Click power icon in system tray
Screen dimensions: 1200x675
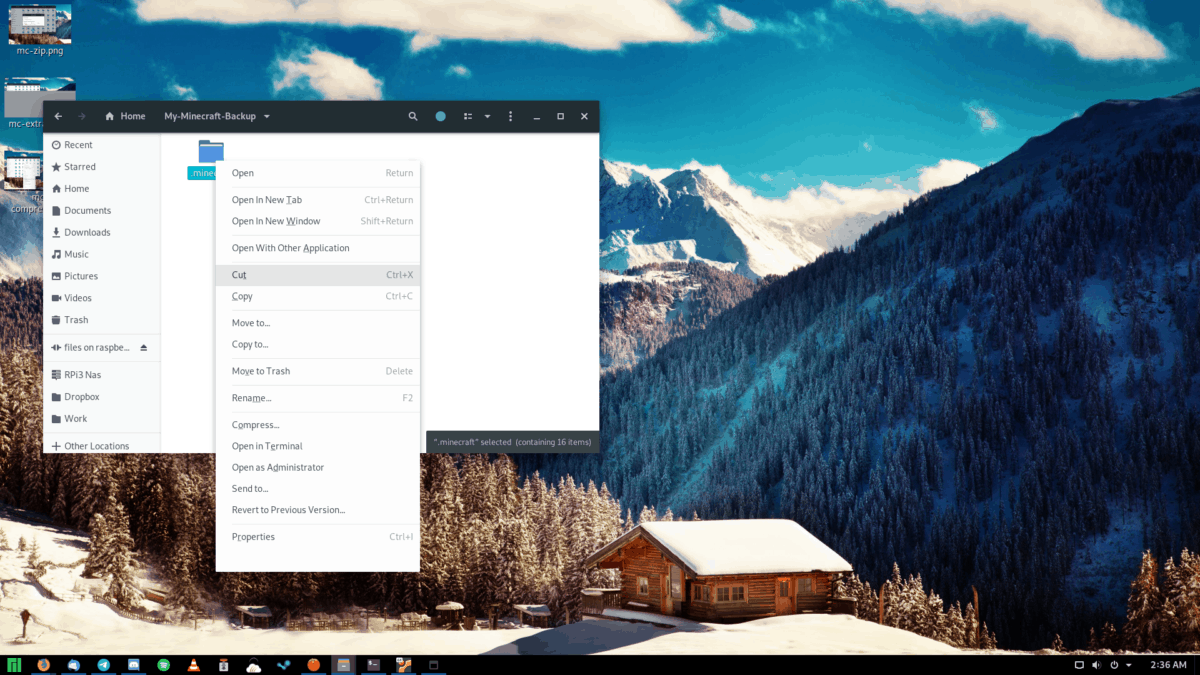pyautogui.click(x=1114, y=665)
